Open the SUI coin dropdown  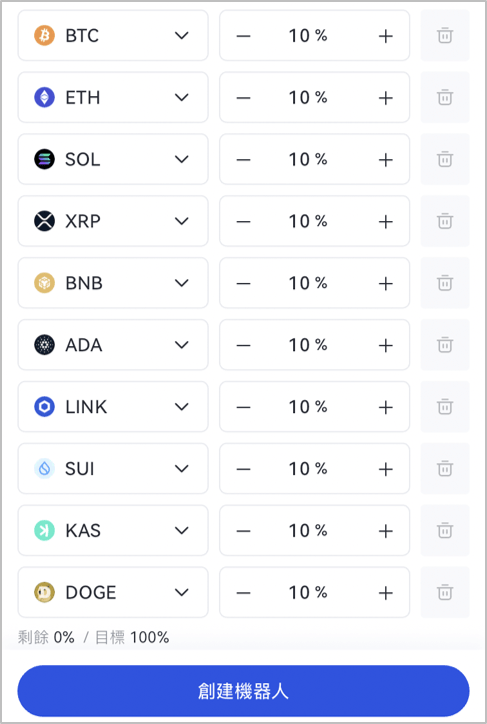113,469
